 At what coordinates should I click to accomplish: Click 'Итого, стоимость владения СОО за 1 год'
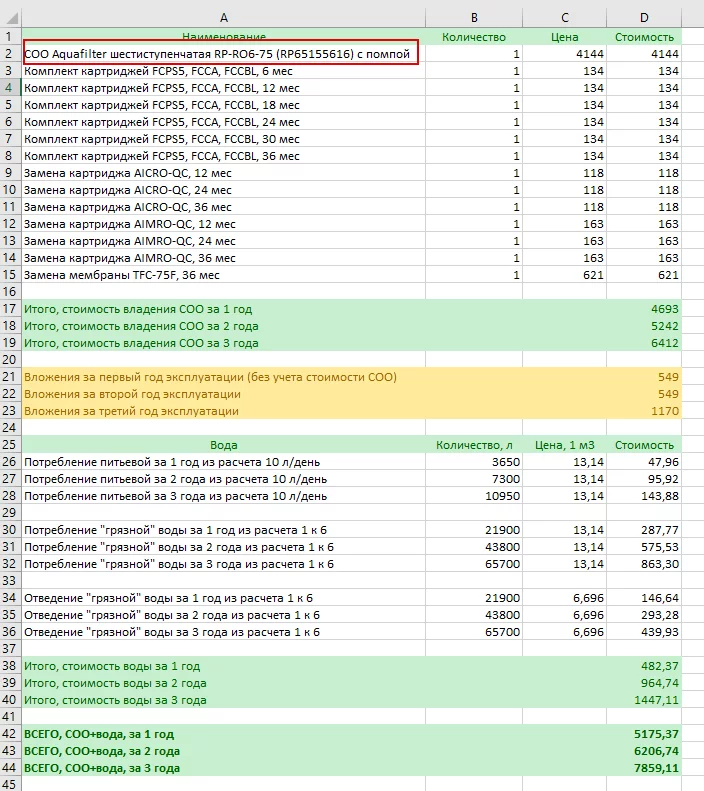223,309
